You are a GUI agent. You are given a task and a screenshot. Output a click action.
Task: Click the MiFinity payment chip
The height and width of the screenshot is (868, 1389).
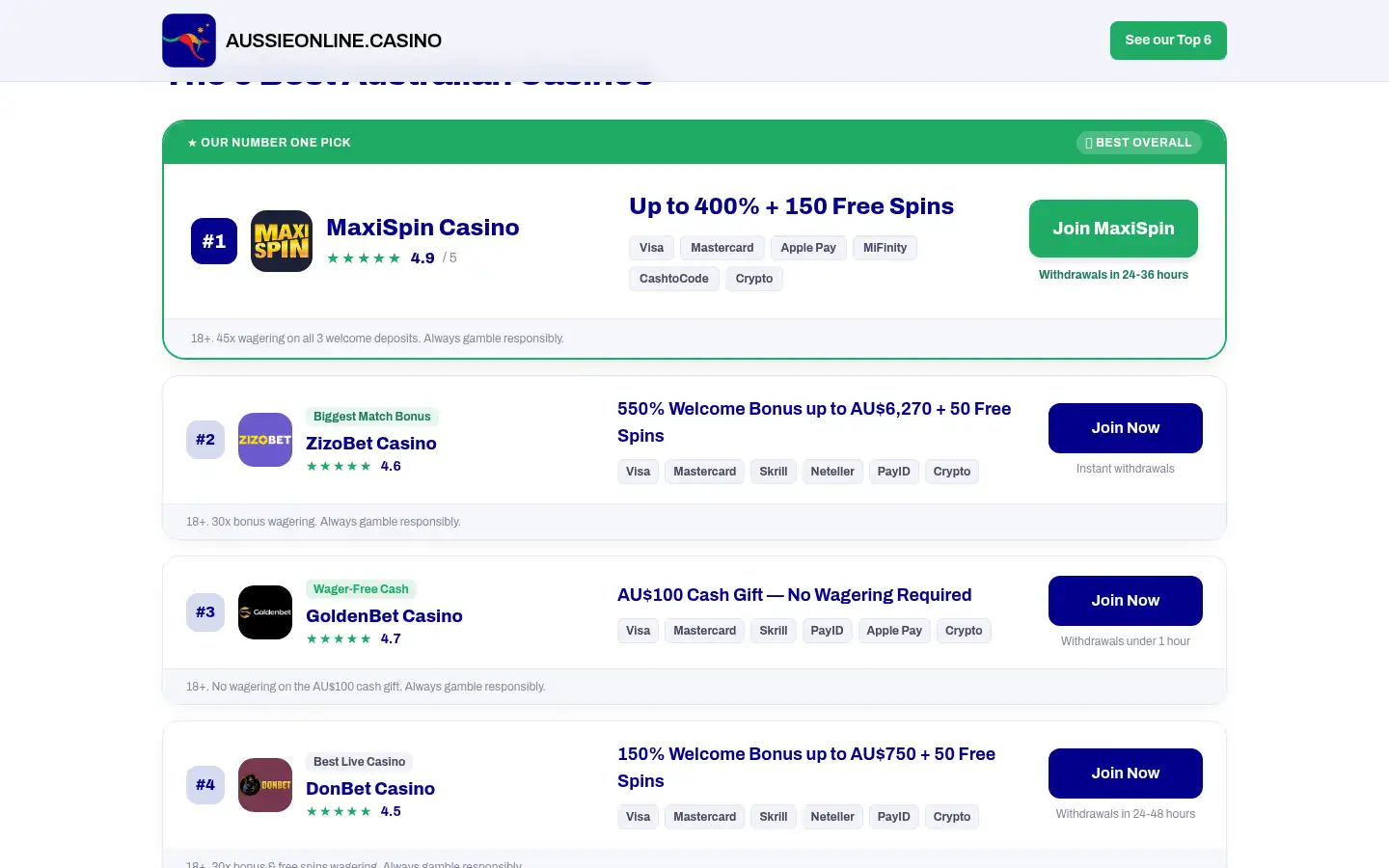pos(885,248)
